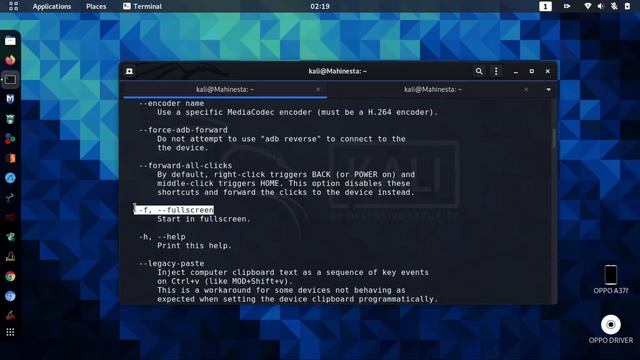Click the terminal vertical scrollbar
The image size is (640, 360).
point(554,139)
